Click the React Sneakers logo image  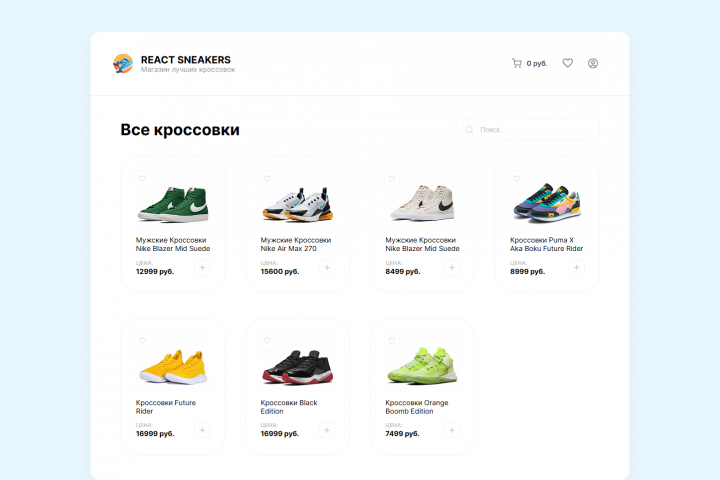tap(123, 63)
